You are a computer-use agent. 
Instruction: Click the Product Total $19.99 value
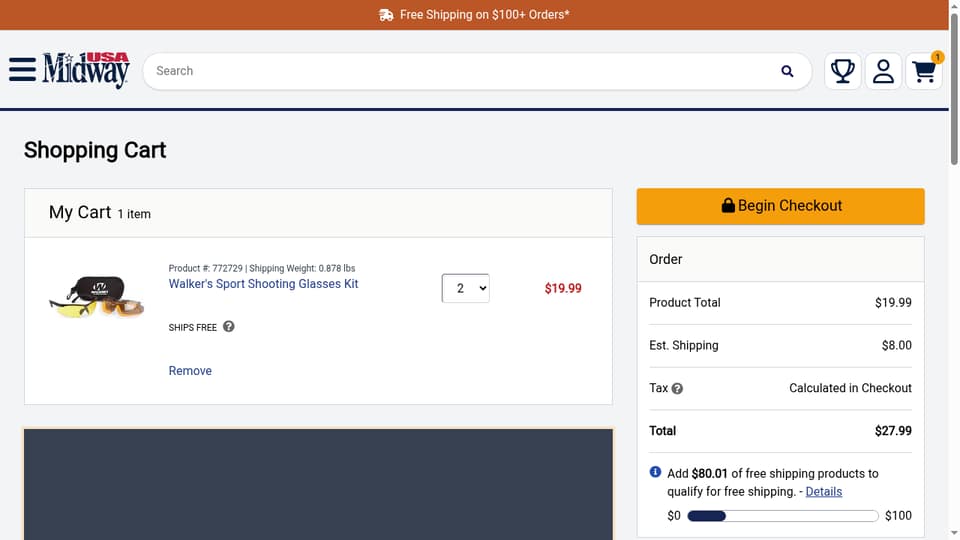click(x=893, y=302)
